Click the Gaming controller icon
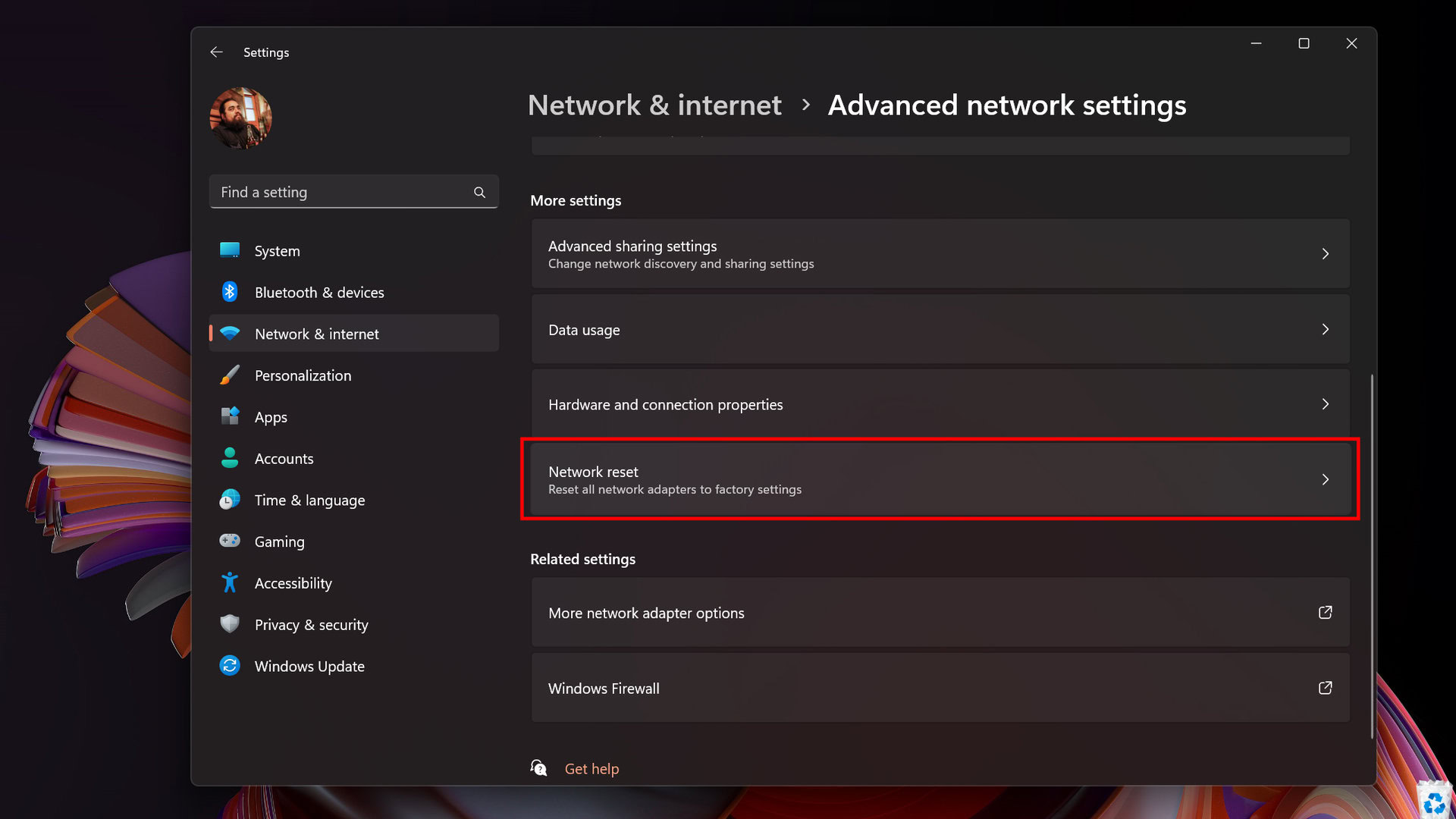 pos(230,541)
